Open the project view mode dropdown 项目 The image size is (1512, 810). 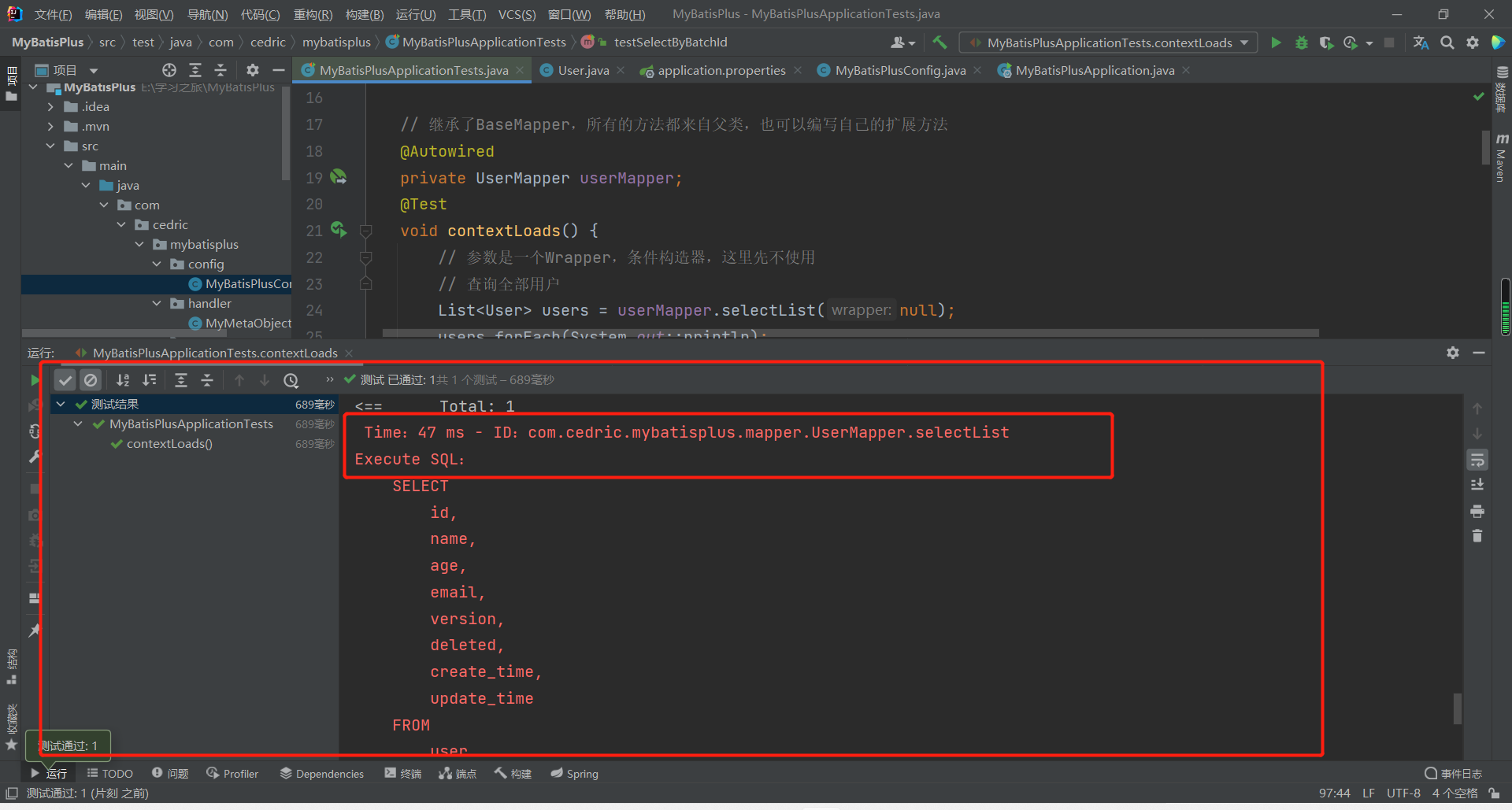[68, 70]
